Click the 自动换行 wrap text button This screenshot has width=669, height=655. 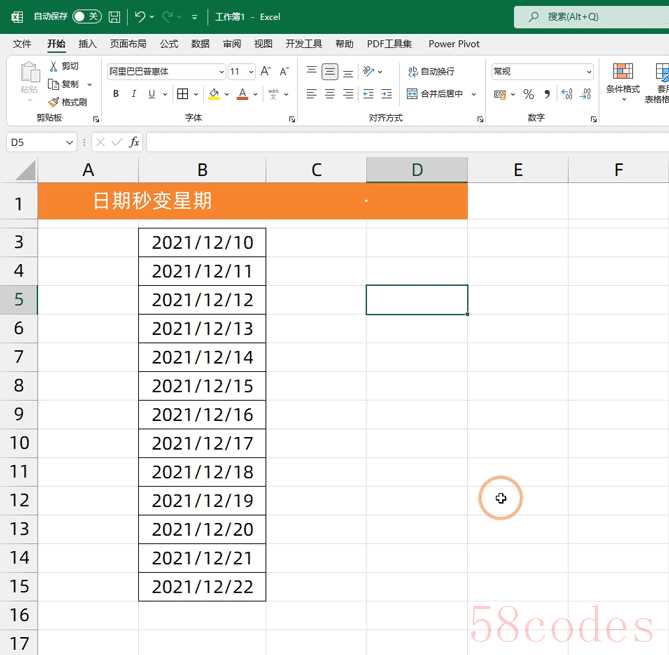click(x=430, y=72)
